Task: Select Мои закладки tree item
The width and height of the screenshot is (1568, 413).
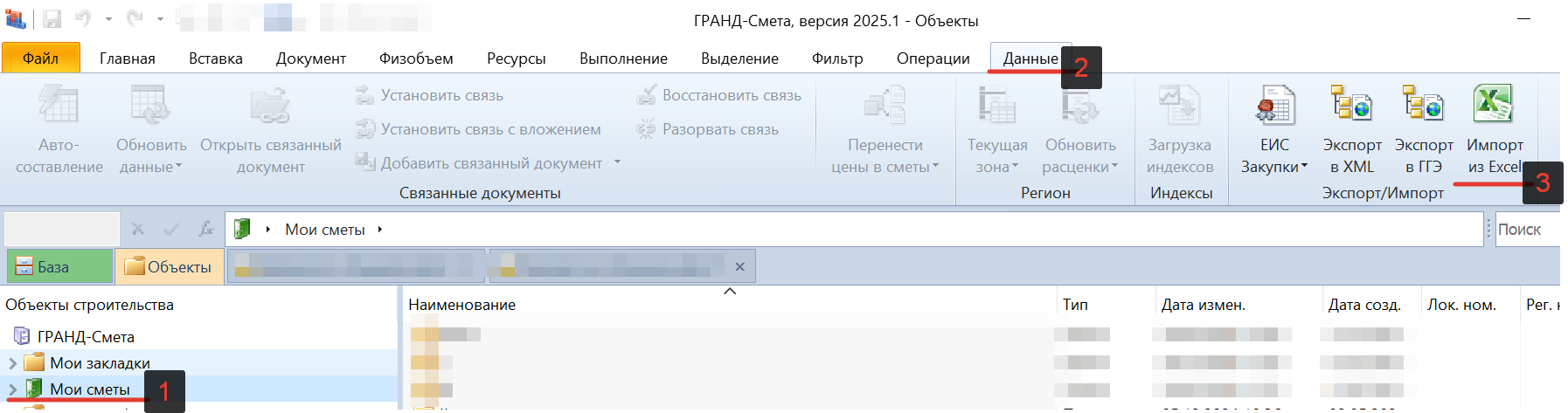Action: 100,362
